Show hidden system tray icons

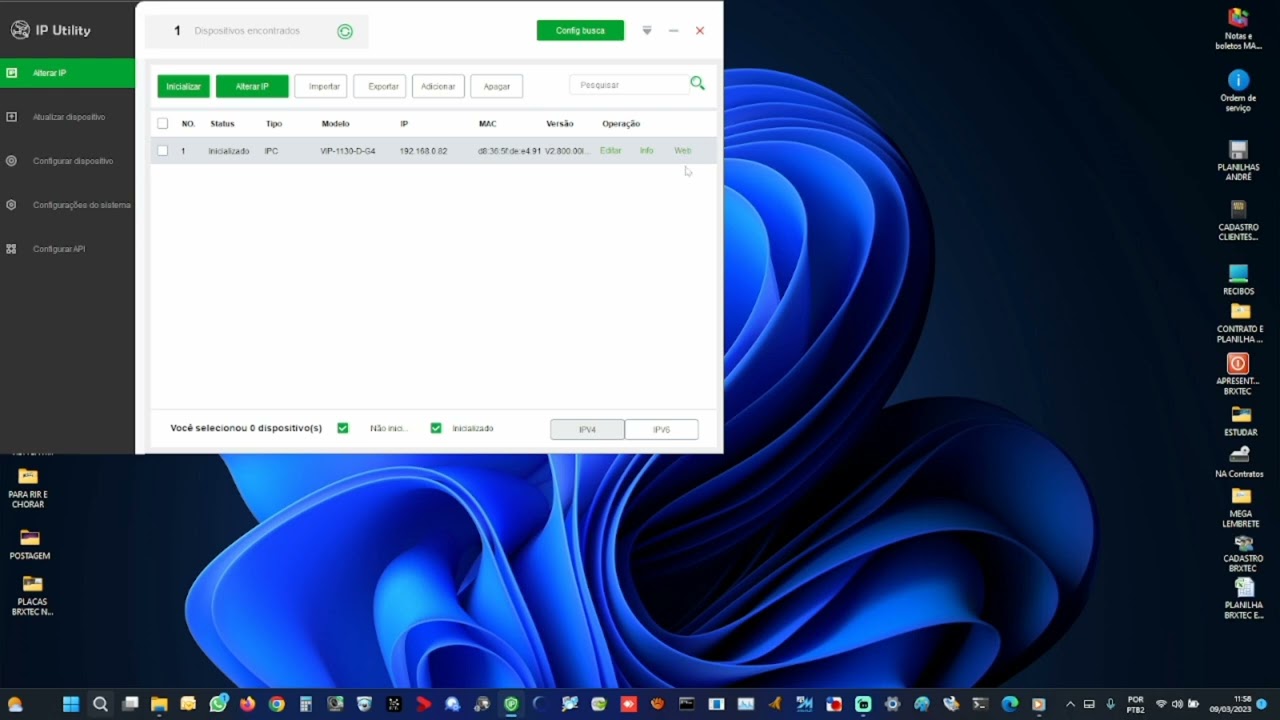[x=1070, y=704]
